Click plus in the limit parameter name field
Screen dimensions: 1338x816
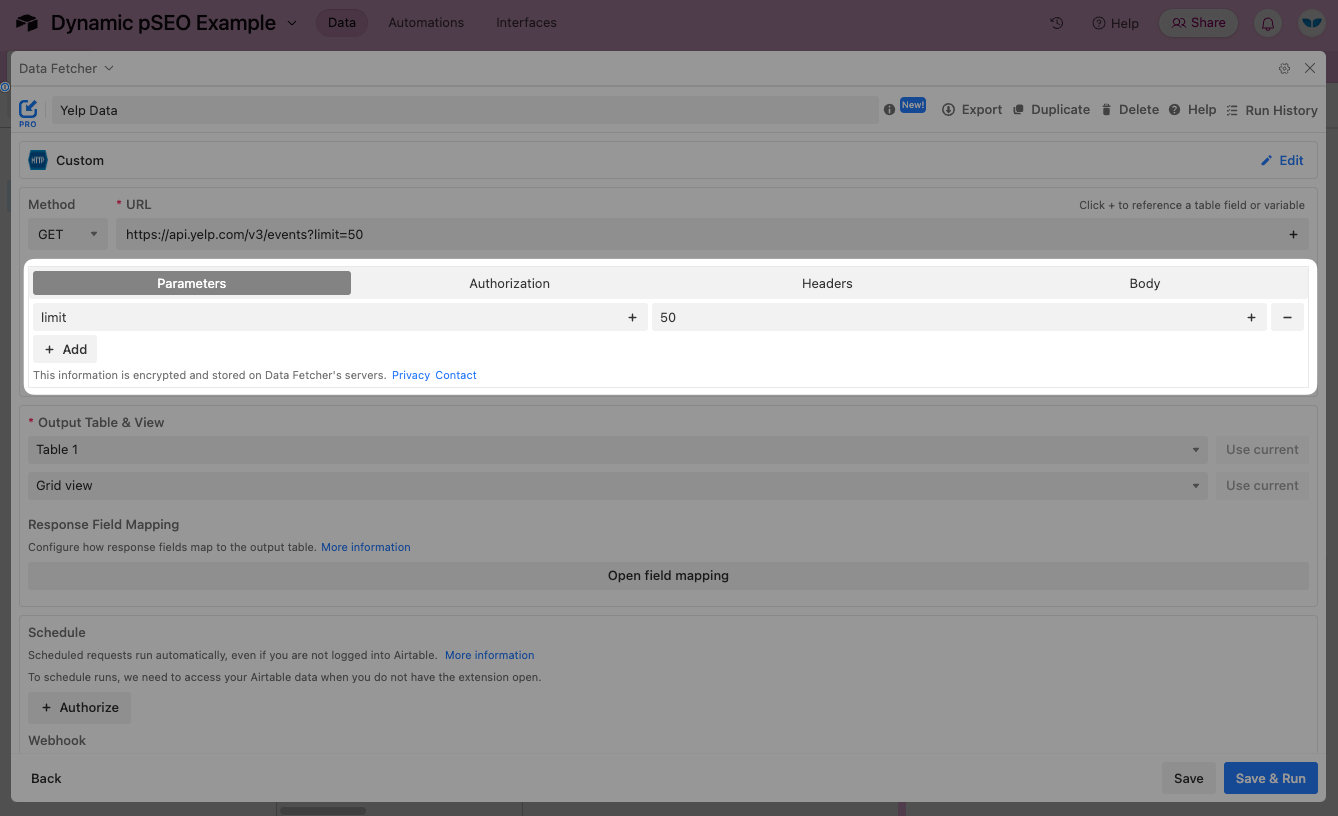(x=632, y=317)
